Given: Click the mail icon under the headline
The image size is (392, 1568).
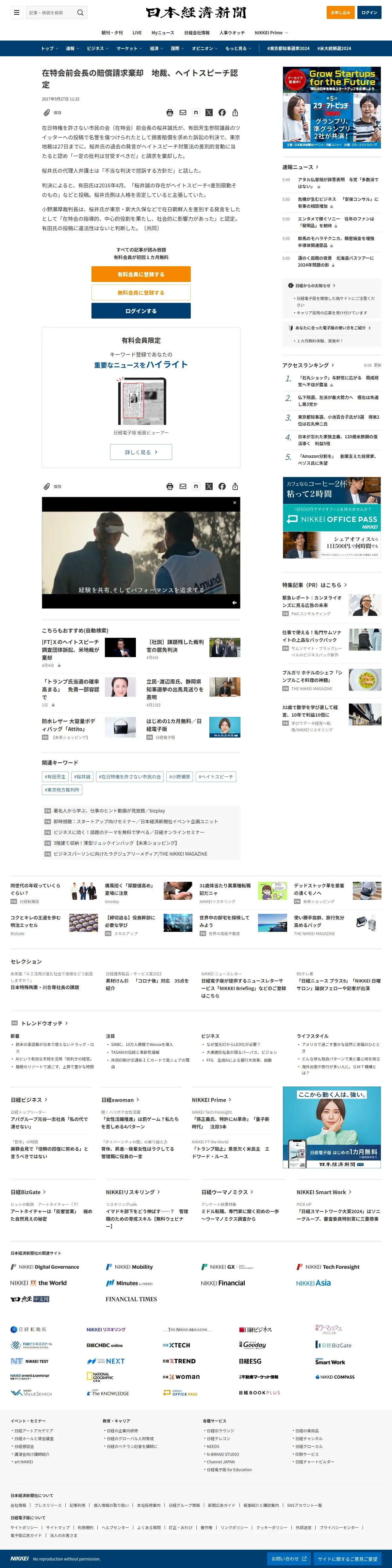Looking at the screenshot, I should point(183,113).
